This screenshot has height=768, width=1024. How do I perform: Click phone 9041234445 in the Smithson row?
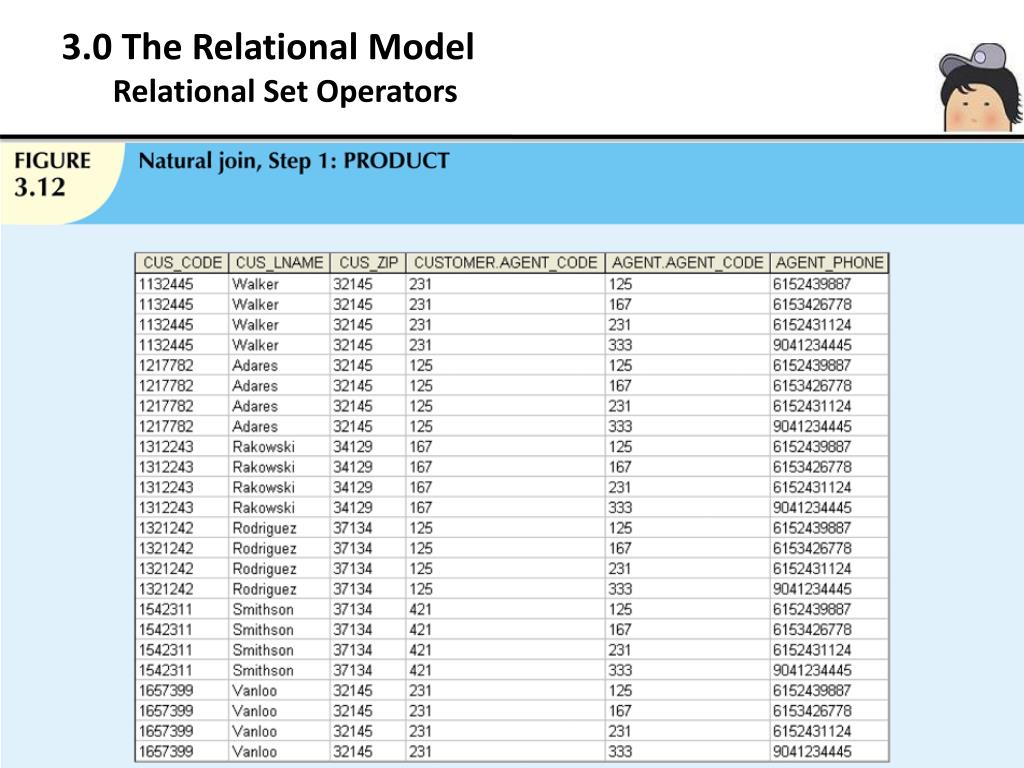click(x=812, y=670)
